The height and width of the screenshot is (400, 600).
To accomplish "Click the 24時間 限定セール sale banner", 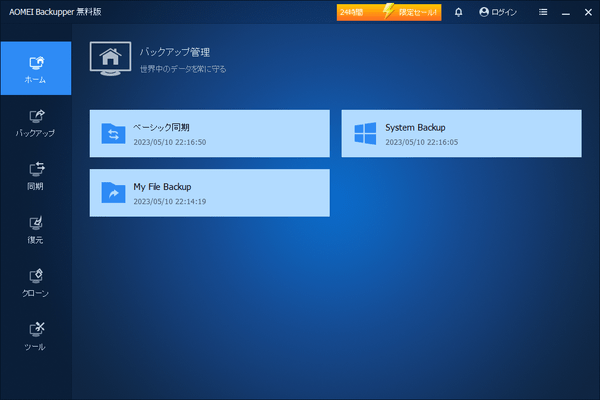I will 389,12.
